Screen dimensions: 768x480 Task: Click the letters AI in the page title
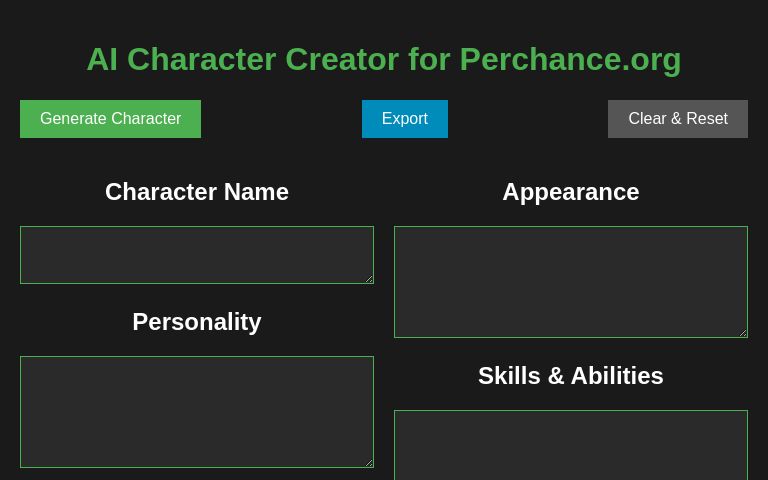pos(102,60)
